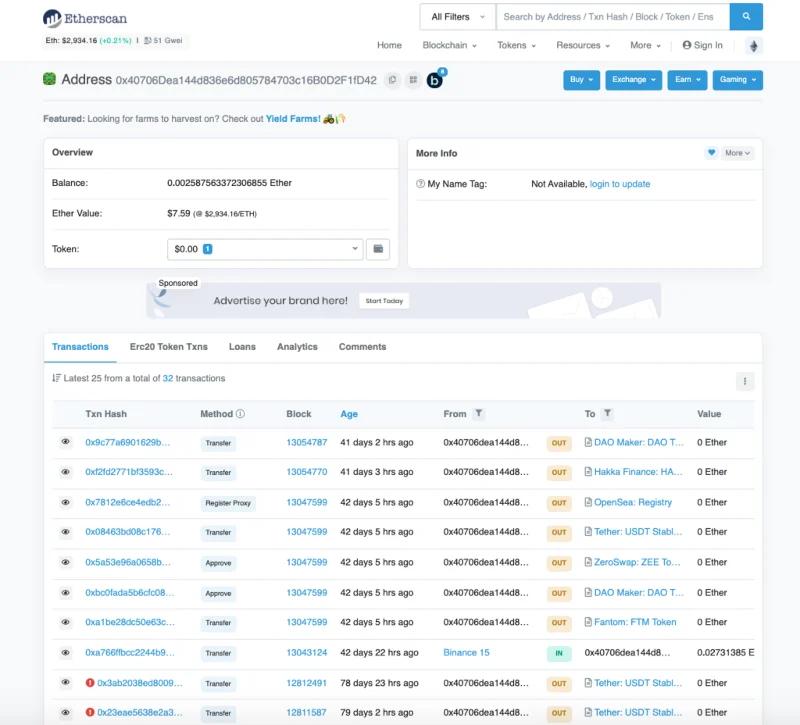The height and width of the screenshot is (725, 800).
Task: Click the three-dot options icon above the table
Action: (745, 381)
